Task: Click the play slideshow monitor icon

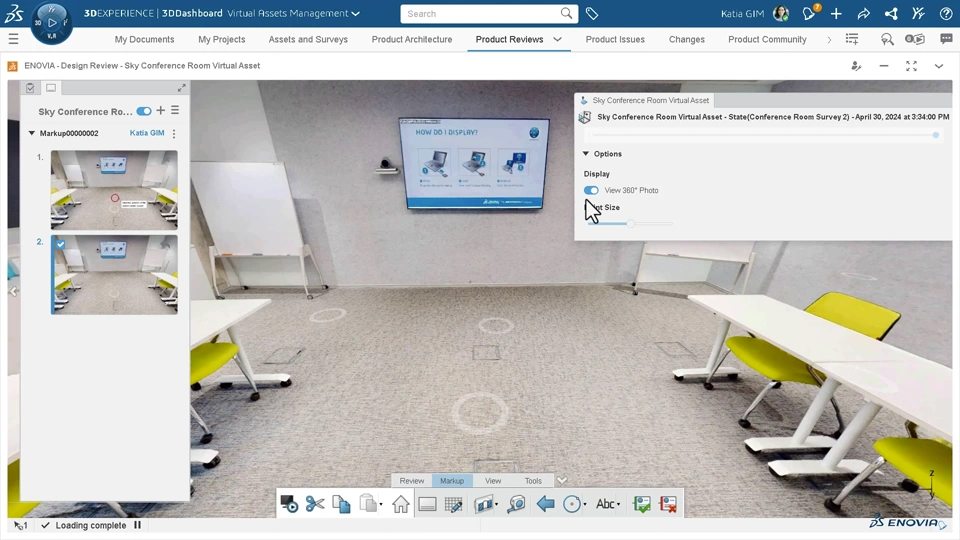Action: point(289,504)
